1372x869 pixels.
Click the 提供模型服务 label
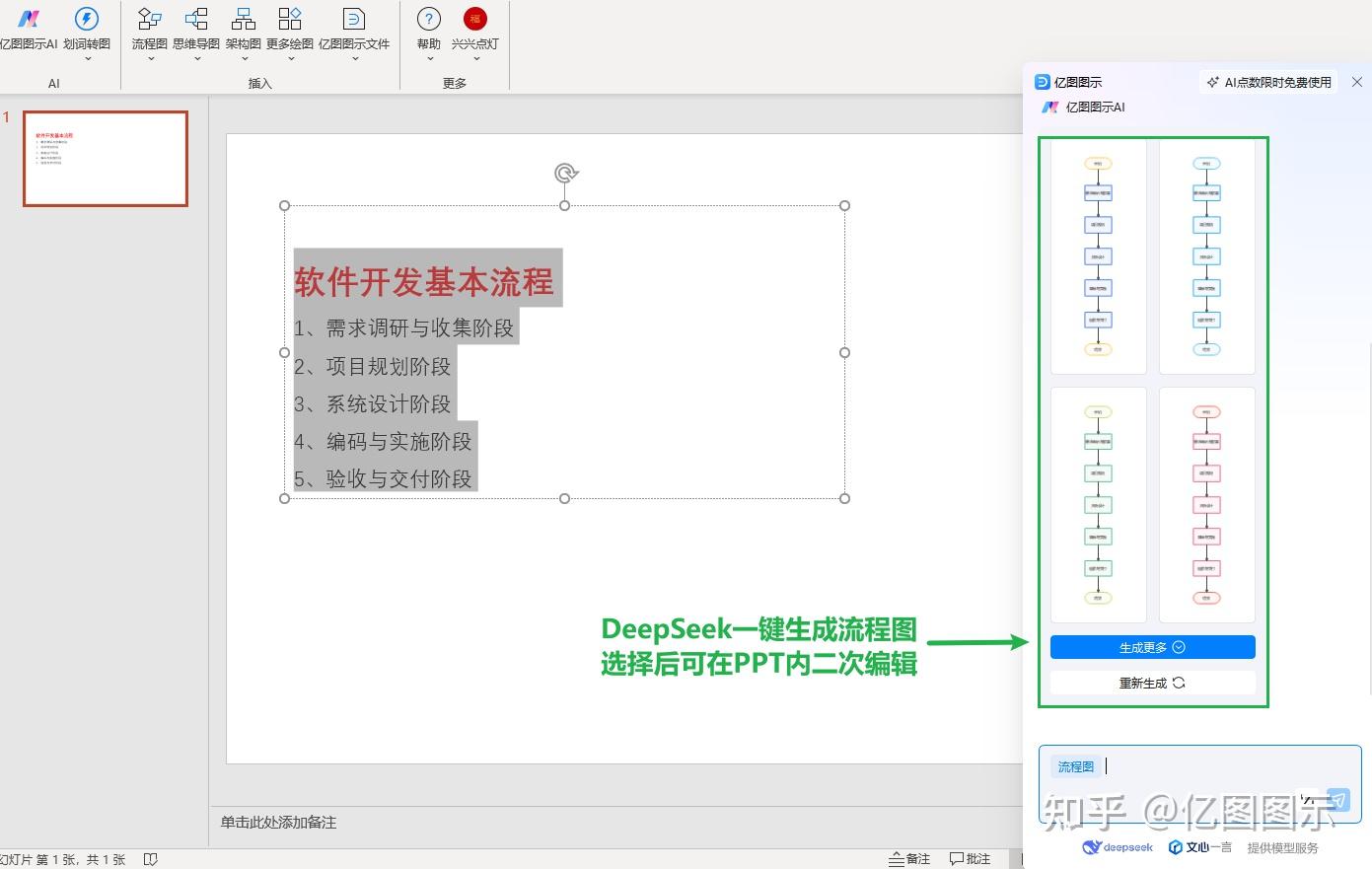point(1282,847)
